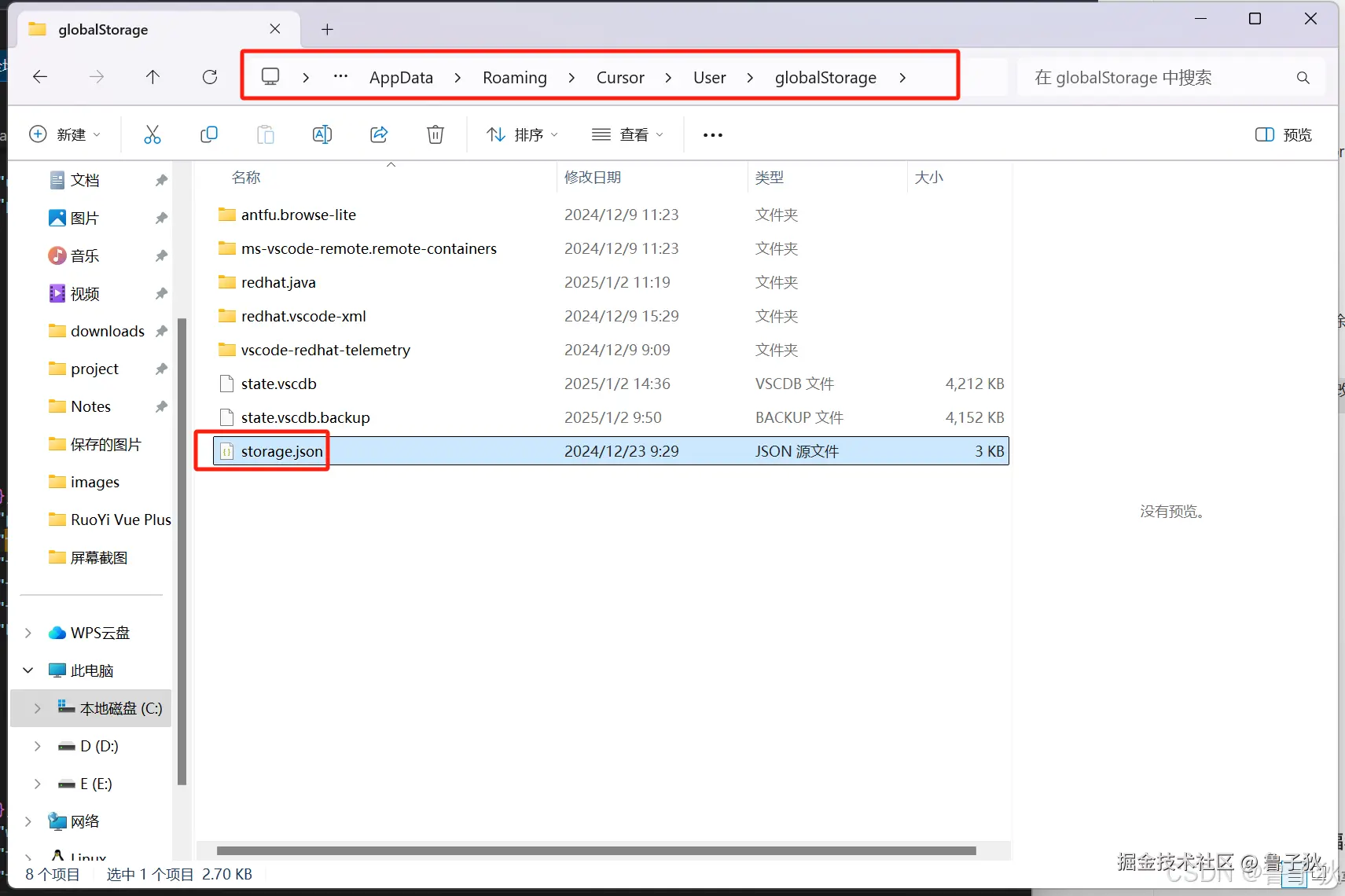The height and width of the screenshot is (896, 1345).
Task: Click the This PC monitor icon in address bar
Action: click(270, 76)
